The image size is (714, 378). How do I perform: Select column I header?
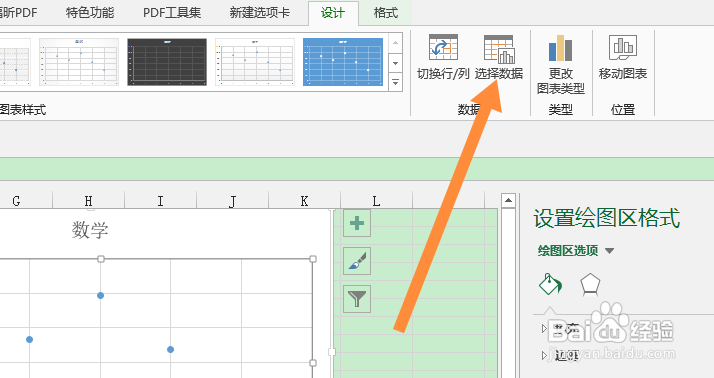click(160, 201)
